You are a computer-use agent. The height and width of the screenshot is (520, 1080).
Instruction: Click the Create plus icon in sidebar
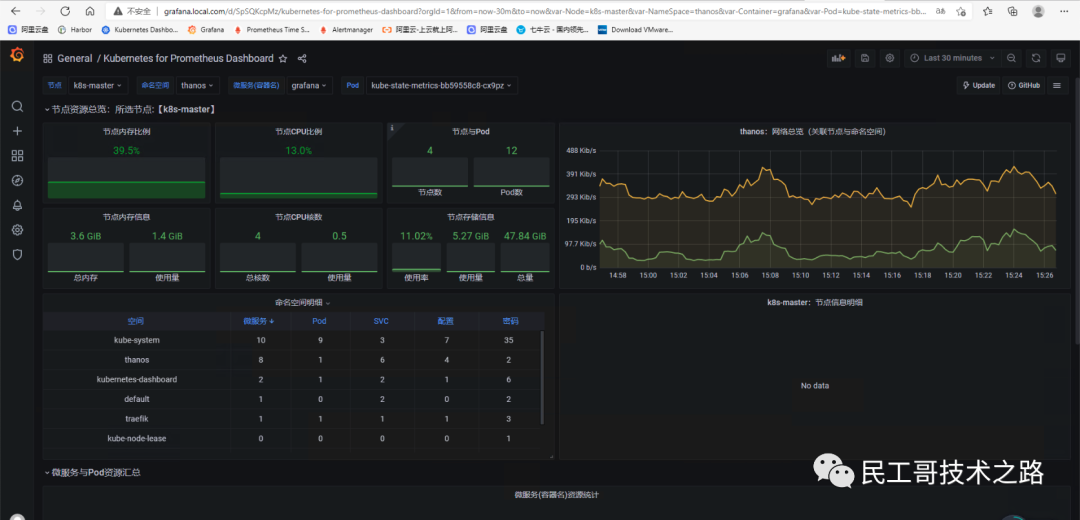click(17, 131)
